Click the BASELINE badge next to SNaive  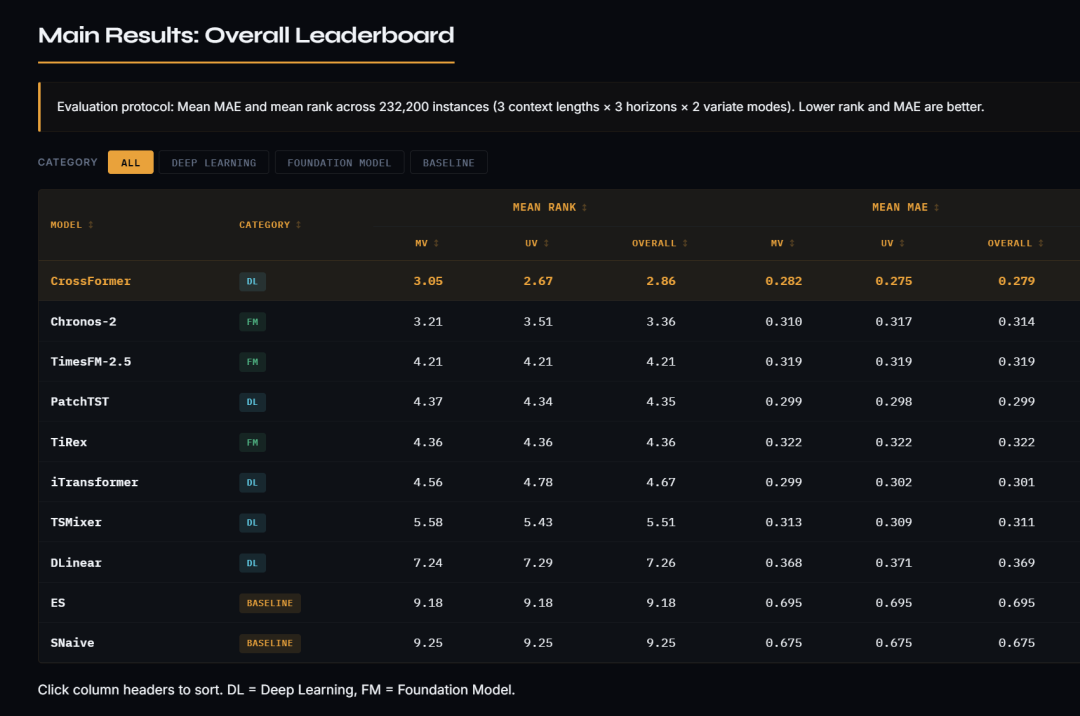pos(269,643)
